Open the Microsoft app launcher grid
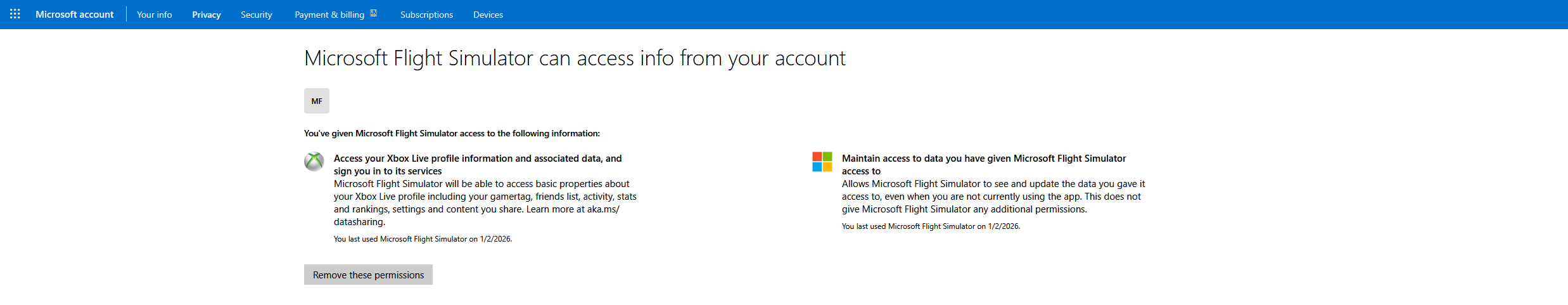This screenshot has width=1568, height=305. (15, 14)
